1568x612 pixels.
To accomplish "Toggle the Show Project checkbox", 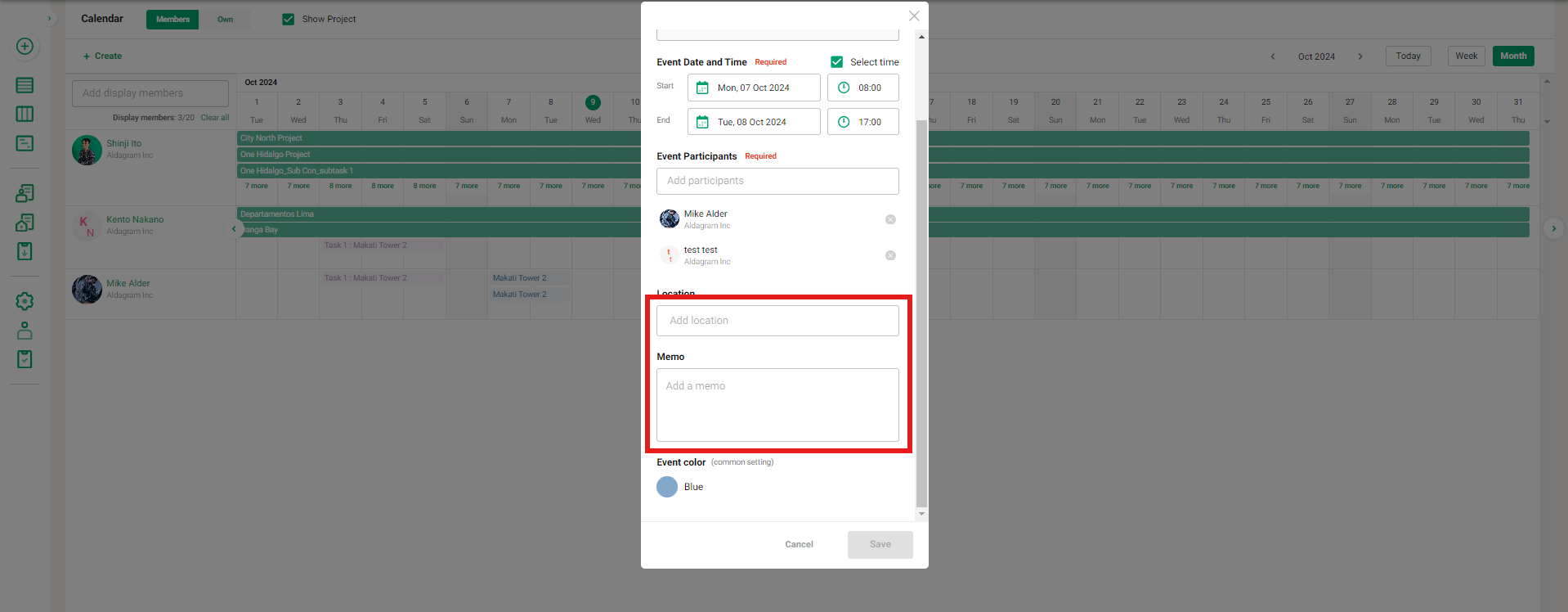I will click(288, 19).
